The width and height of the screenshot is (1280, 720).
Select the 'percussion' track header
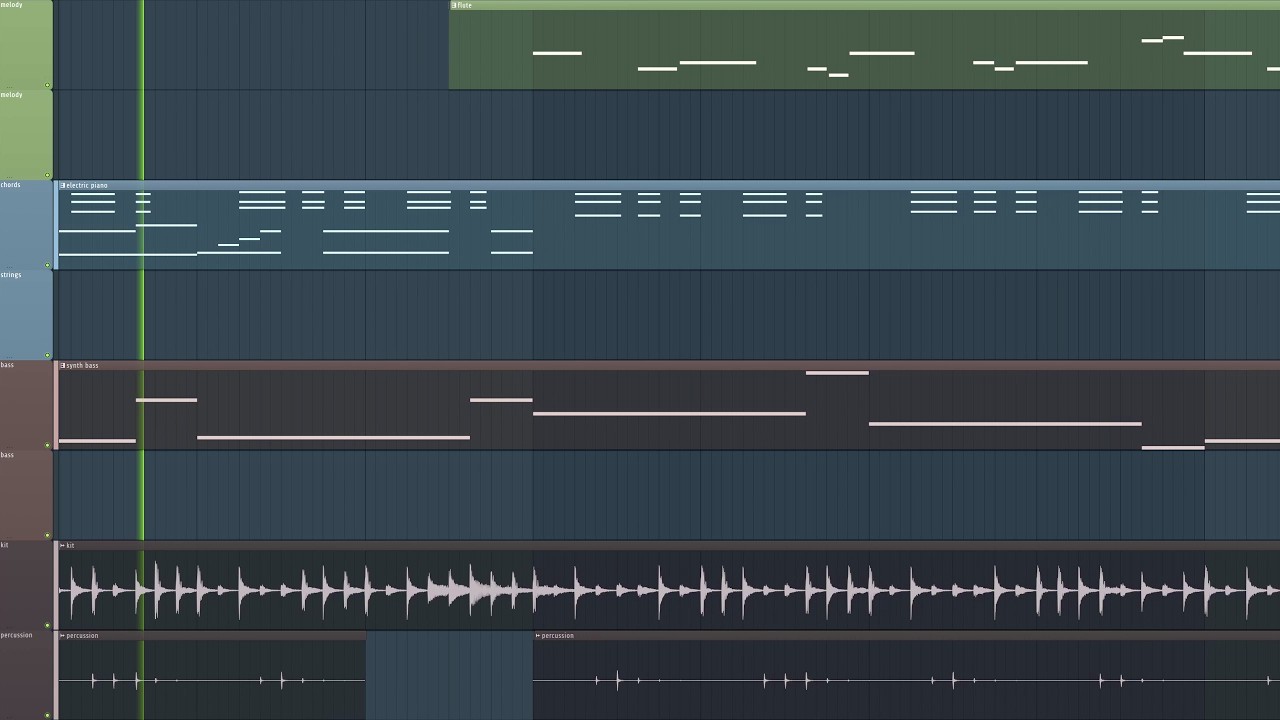pos(26,675)
